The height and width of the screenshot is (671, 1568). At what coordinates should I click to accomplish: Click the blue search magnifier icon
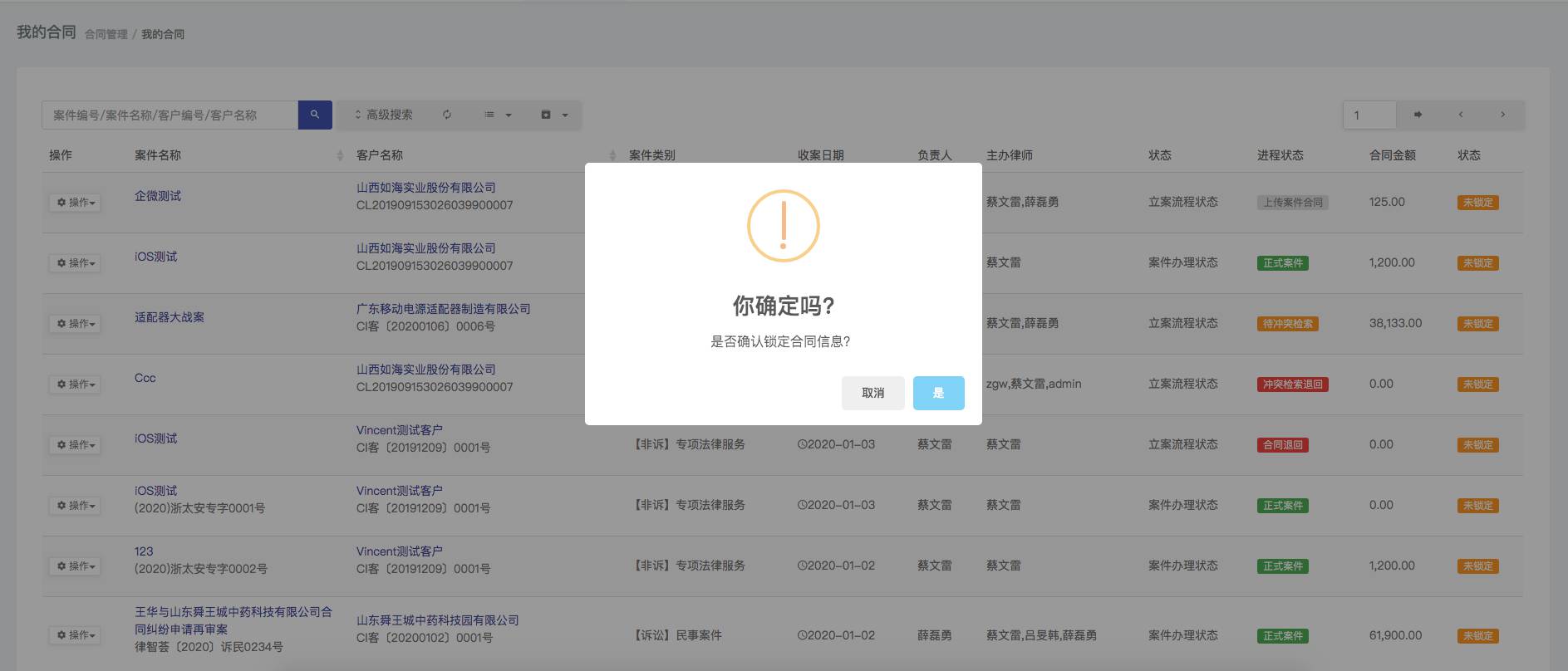[x=315, y=115]
